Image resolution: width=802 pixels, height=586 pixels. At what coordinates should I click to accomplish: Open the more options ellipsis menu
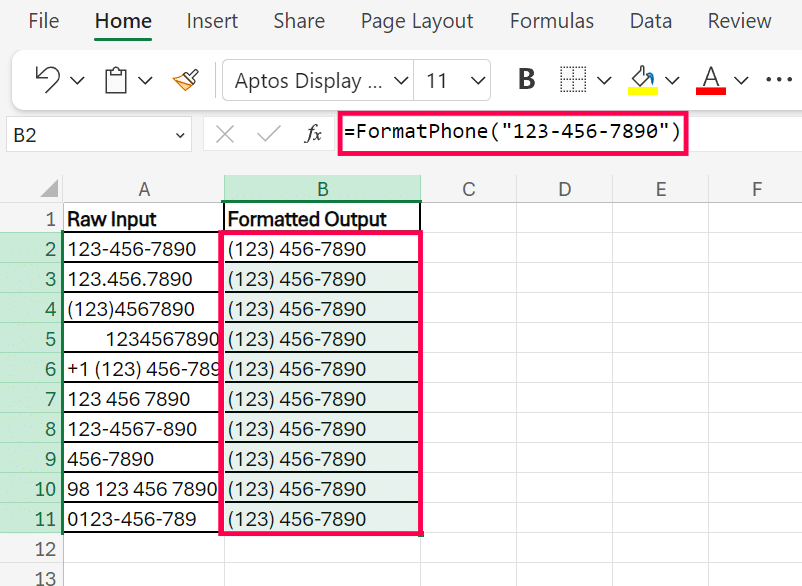pyautogui.click(x=779, y=79)
